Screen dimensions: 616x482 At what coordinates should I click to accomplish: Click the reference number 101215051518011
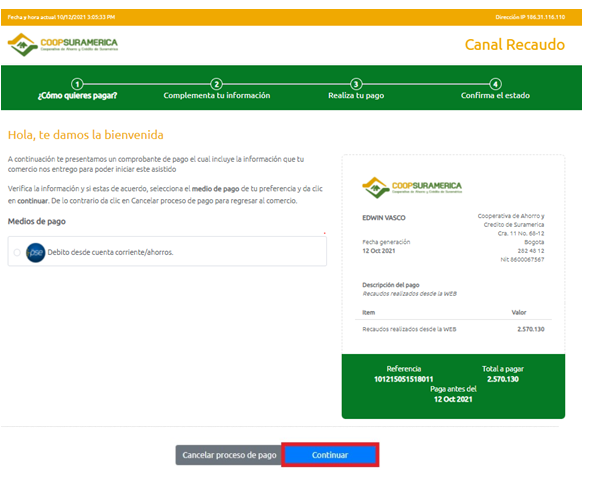coord(403,379)
